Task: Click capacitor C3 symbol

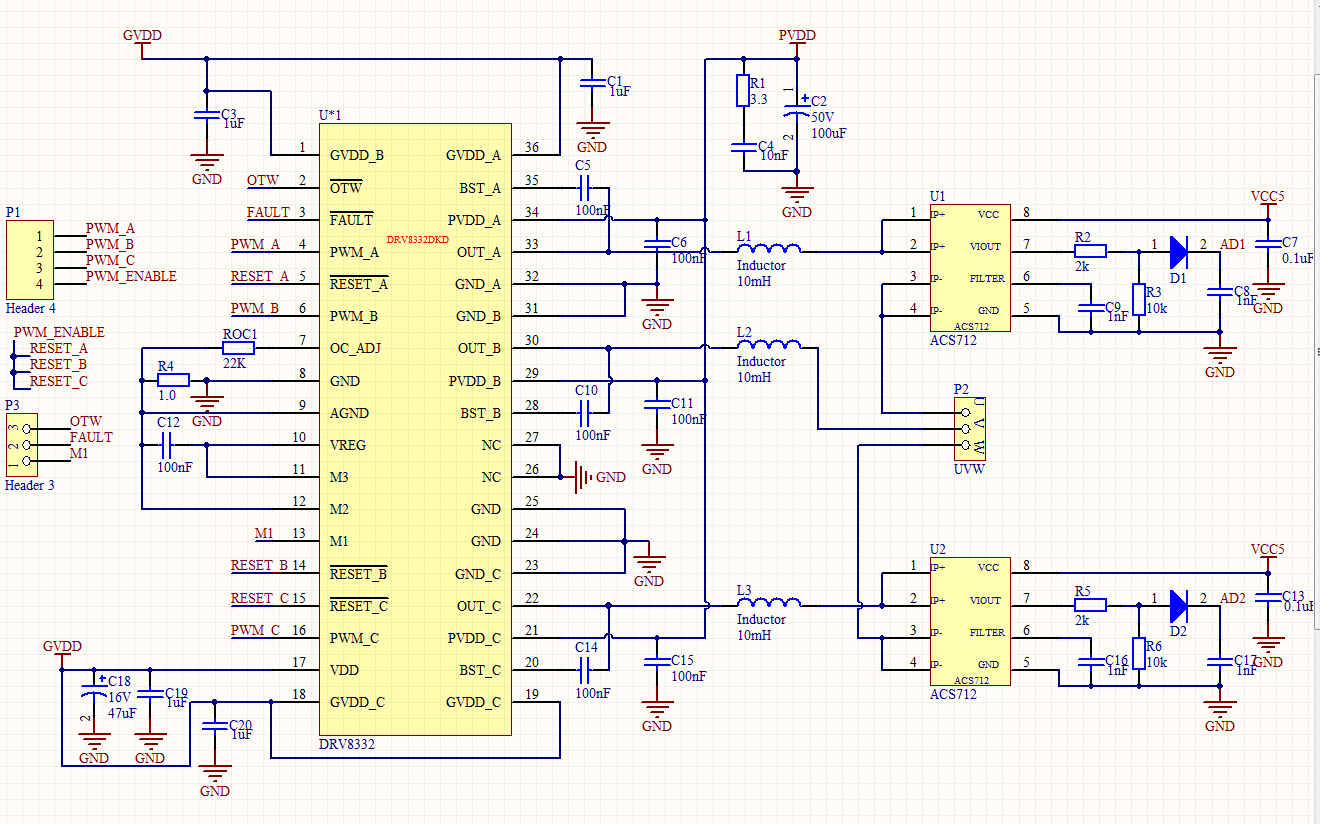Action: tap(207, 116)
